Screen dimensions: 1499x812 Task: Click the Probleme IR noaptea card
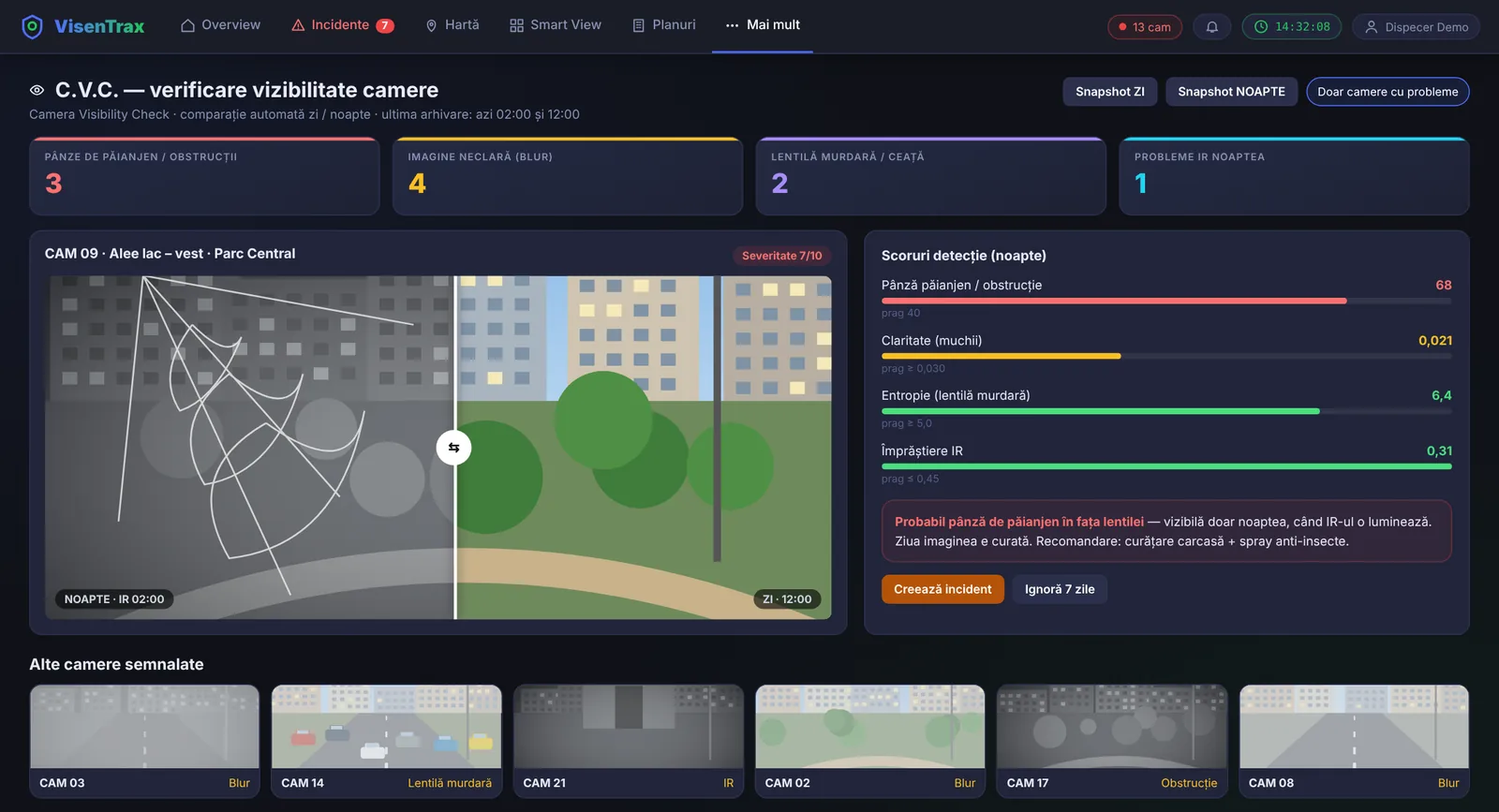(x=1295, y=176)
